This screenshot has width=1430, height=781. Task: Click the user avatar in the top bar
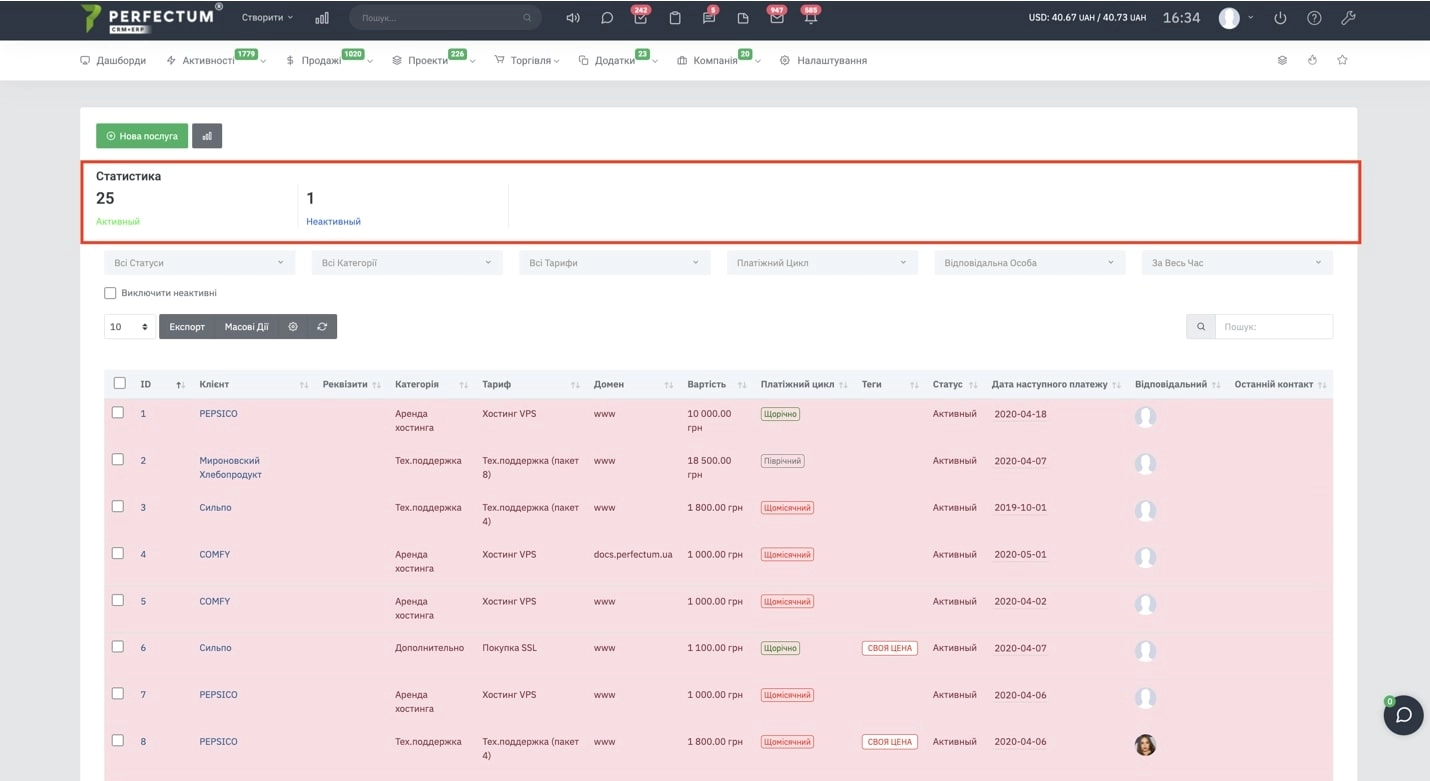pos(1229,18)
